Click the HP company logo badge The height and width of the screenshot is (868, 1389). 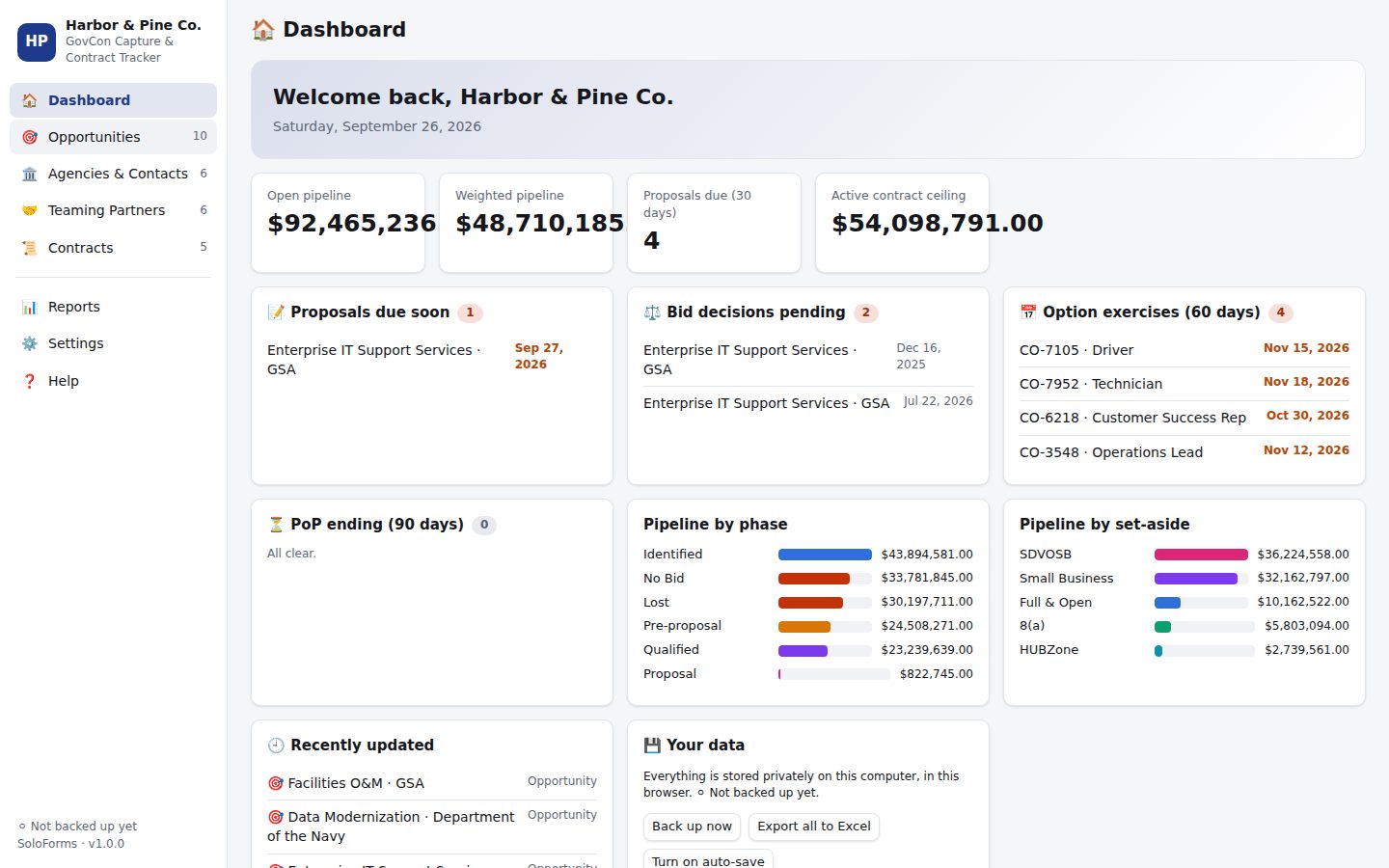pos(37,41)
